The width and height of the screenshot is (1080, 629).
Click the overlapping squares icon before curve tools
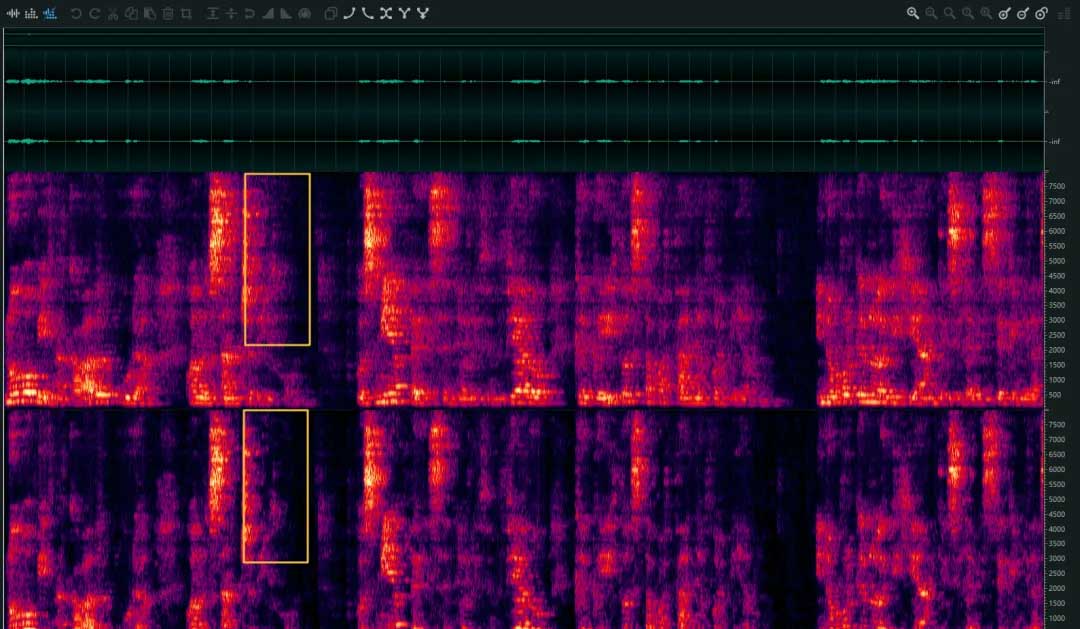331,14
